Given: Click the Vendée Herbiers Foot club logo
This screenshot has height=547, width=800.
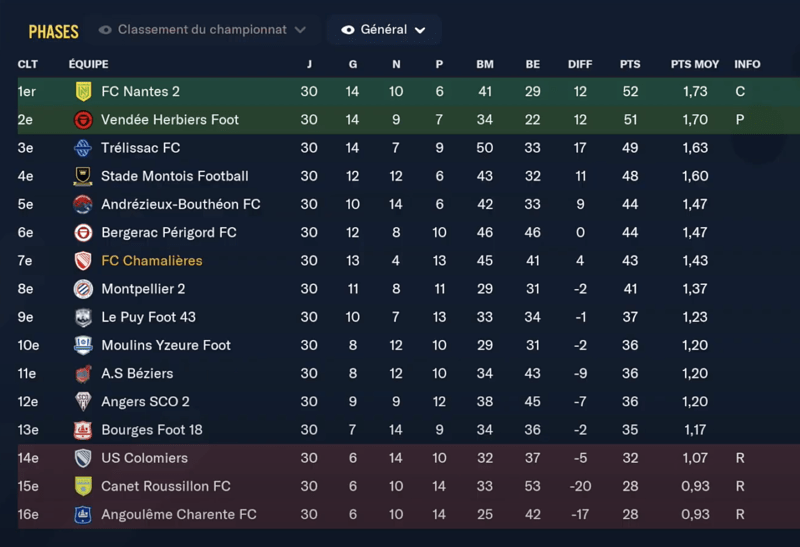Looking at the screenshot, I should [83, 120].
